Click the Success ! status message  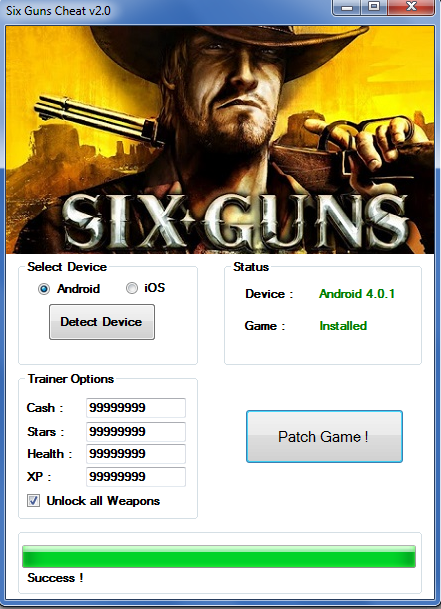pyautogui.click(x=55, y=578)
